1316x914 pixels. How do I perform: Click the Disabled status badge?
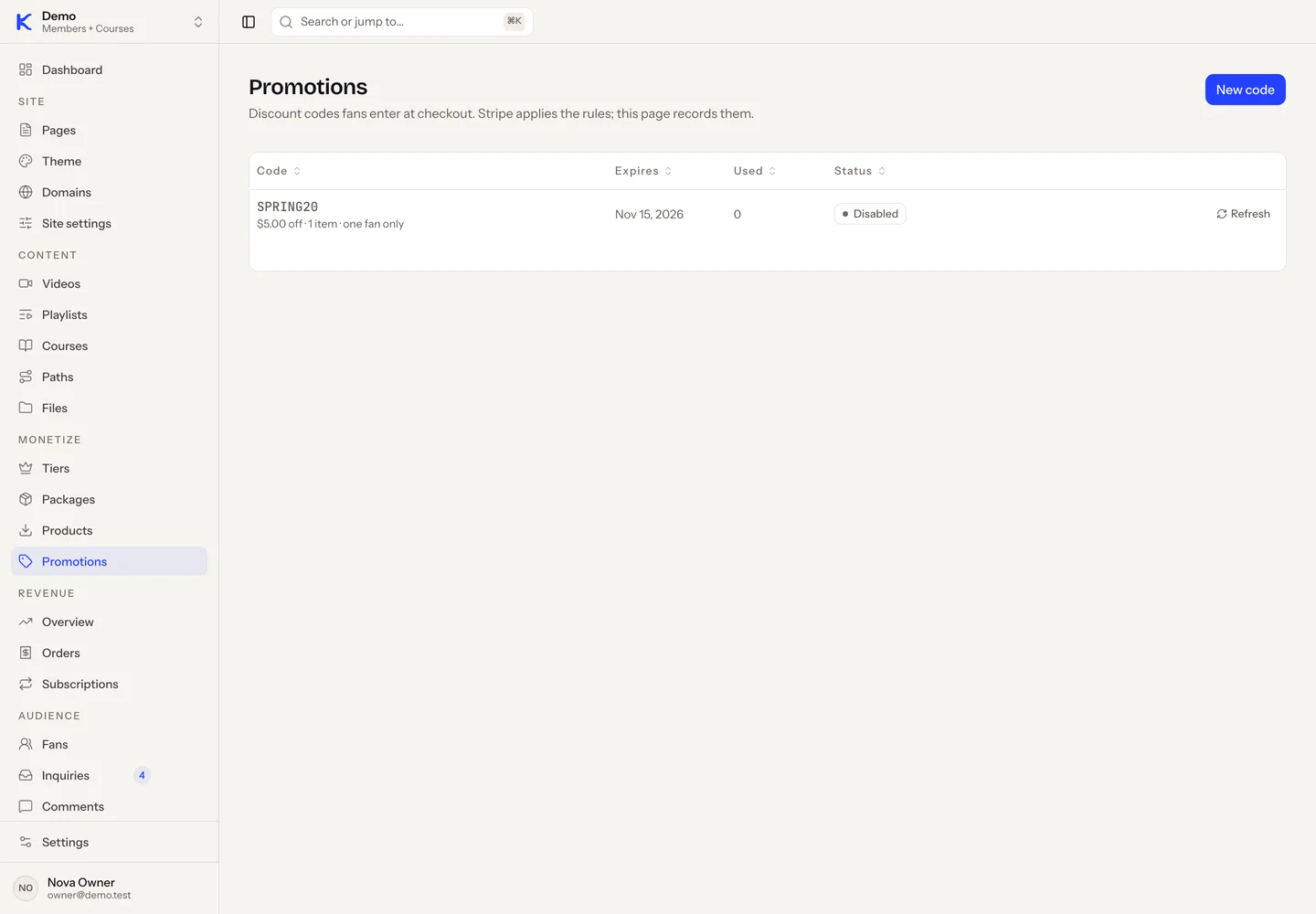tap(870, 214)
